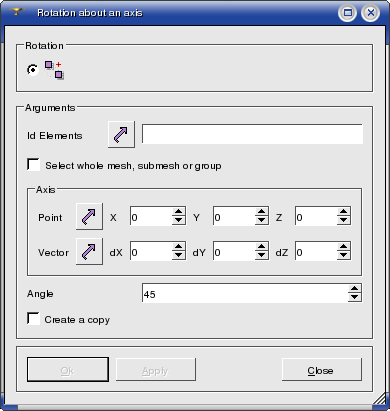This screenshot has width=390, height=411.
Task: Increase the X point coordinate value
Action: (179, 212)
